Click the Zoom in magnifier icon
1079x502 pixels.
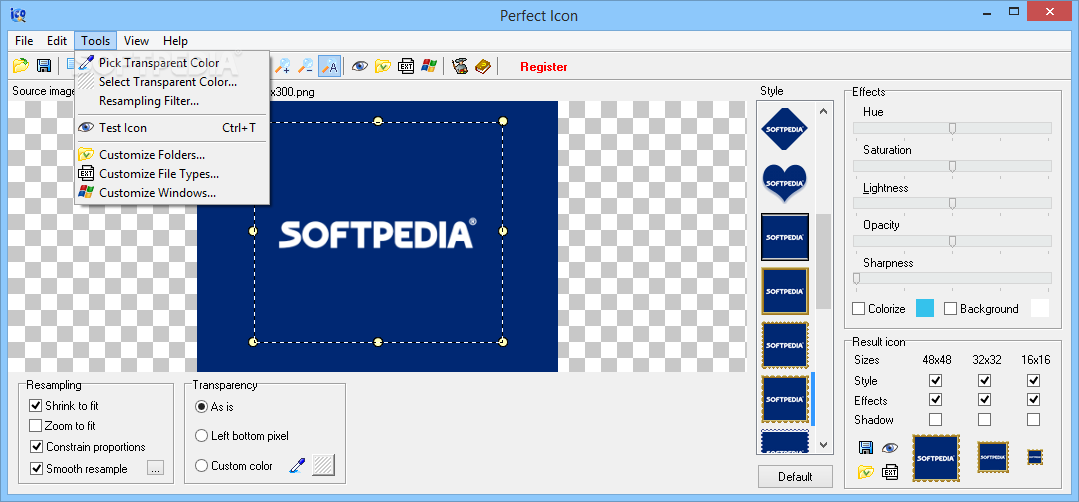[283, 66]
